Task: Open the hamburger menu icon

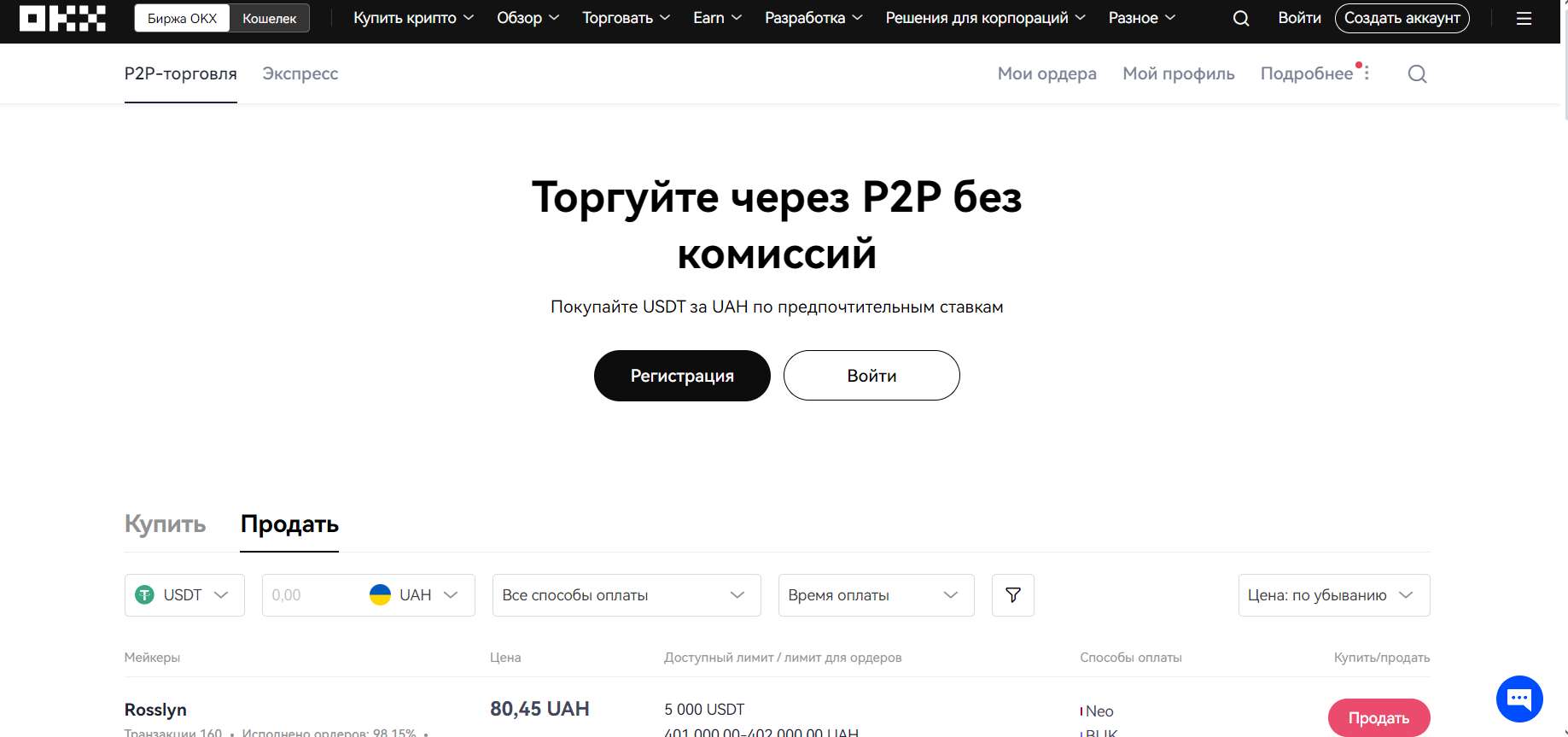Action: point(1524,18)
